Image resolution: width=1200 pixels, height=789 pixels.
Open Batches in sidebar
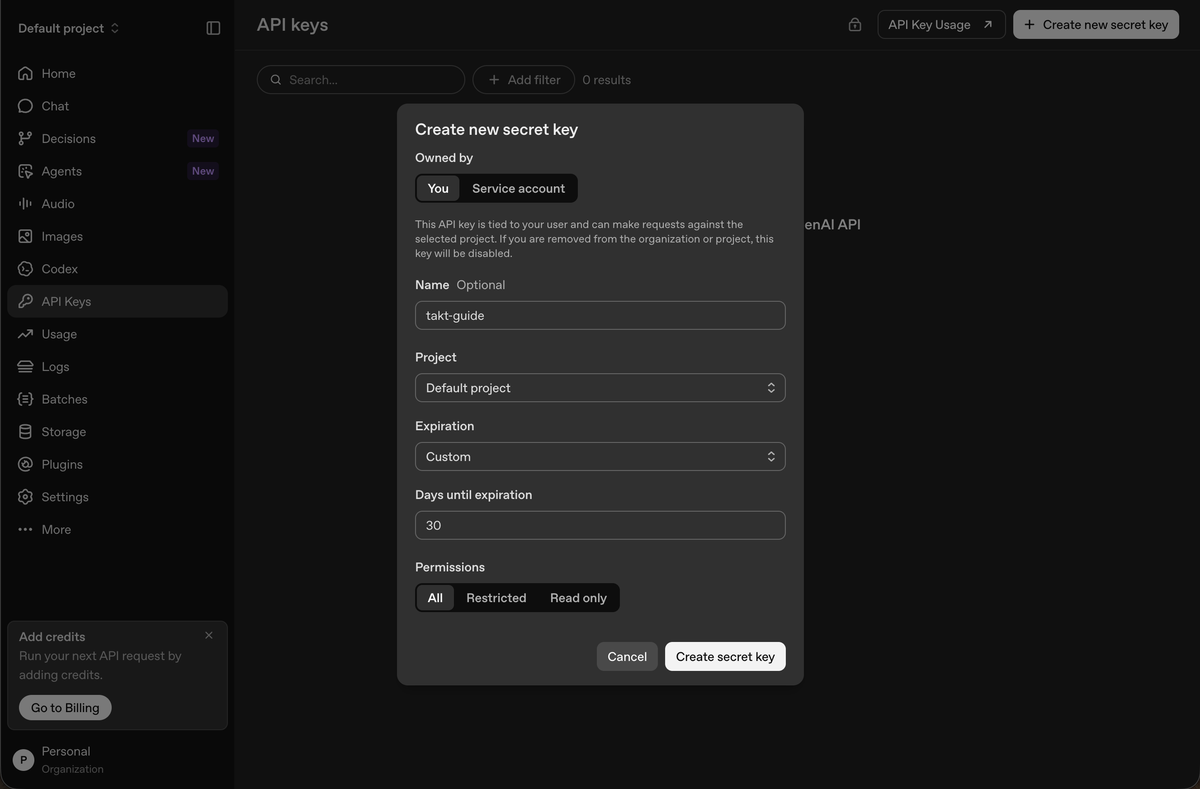pos(117,399)
